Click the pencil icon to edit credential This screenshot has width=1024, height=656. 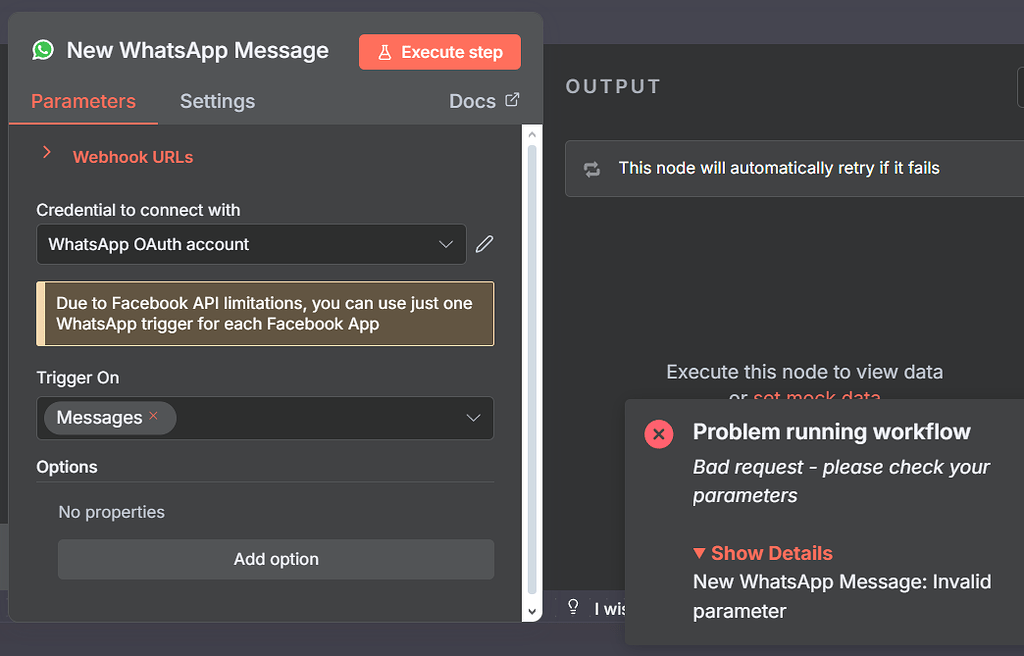[485, 243]
